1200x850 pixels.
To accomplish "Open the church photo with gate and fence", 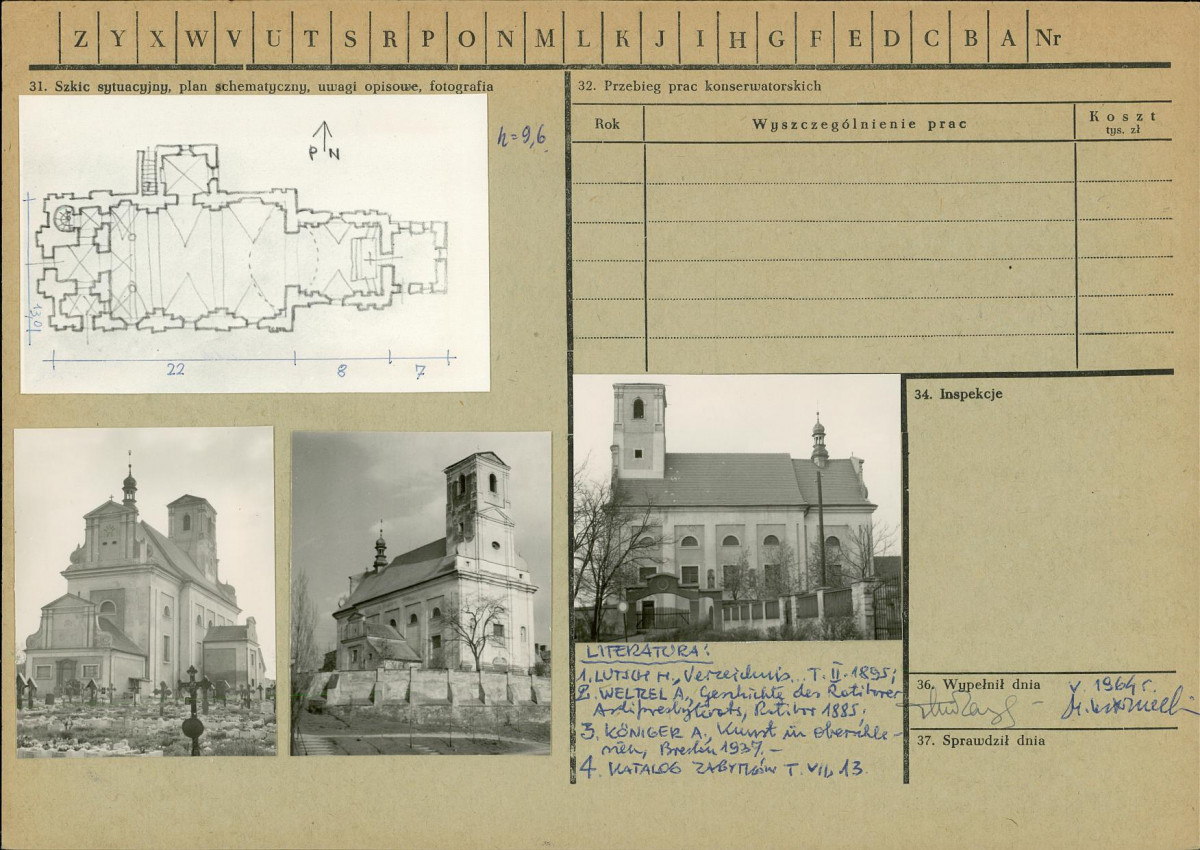I will pos(738,508).
